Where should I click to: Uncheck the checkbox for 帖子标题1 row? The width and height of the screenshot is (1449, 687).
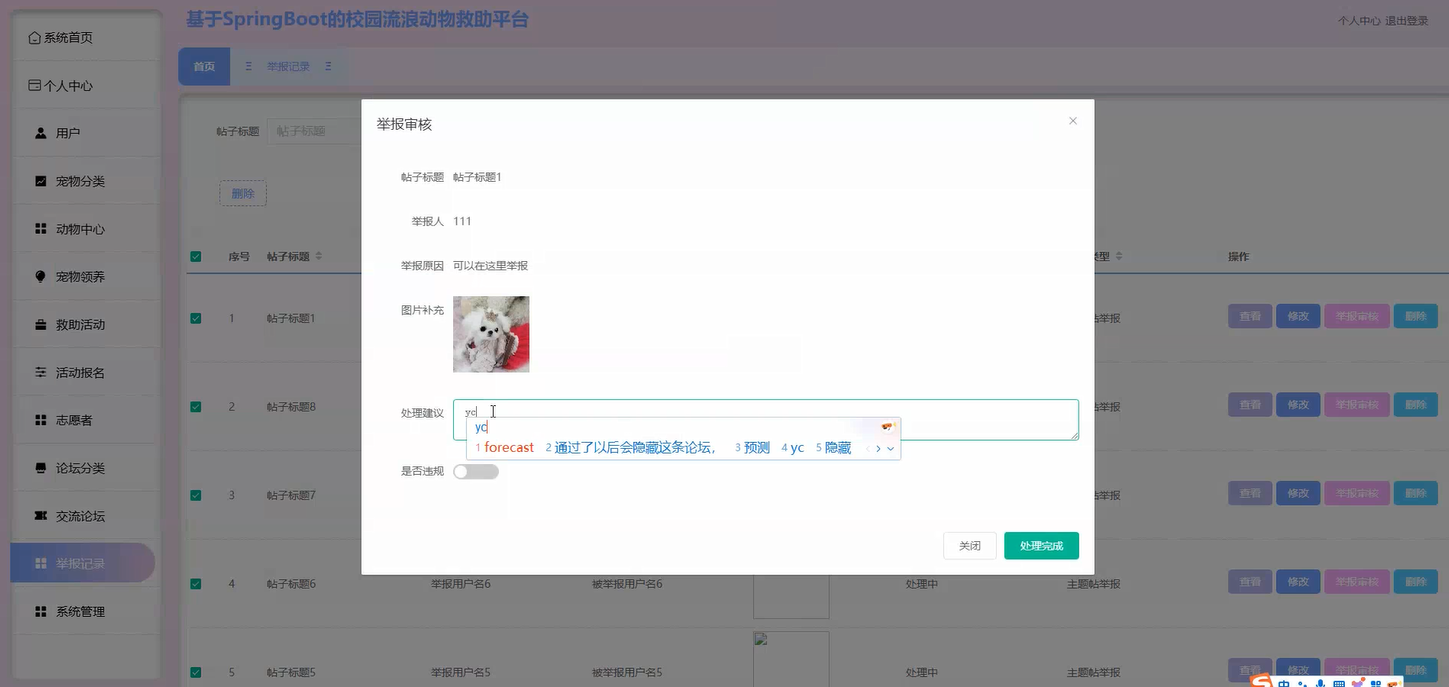point(196,316)
